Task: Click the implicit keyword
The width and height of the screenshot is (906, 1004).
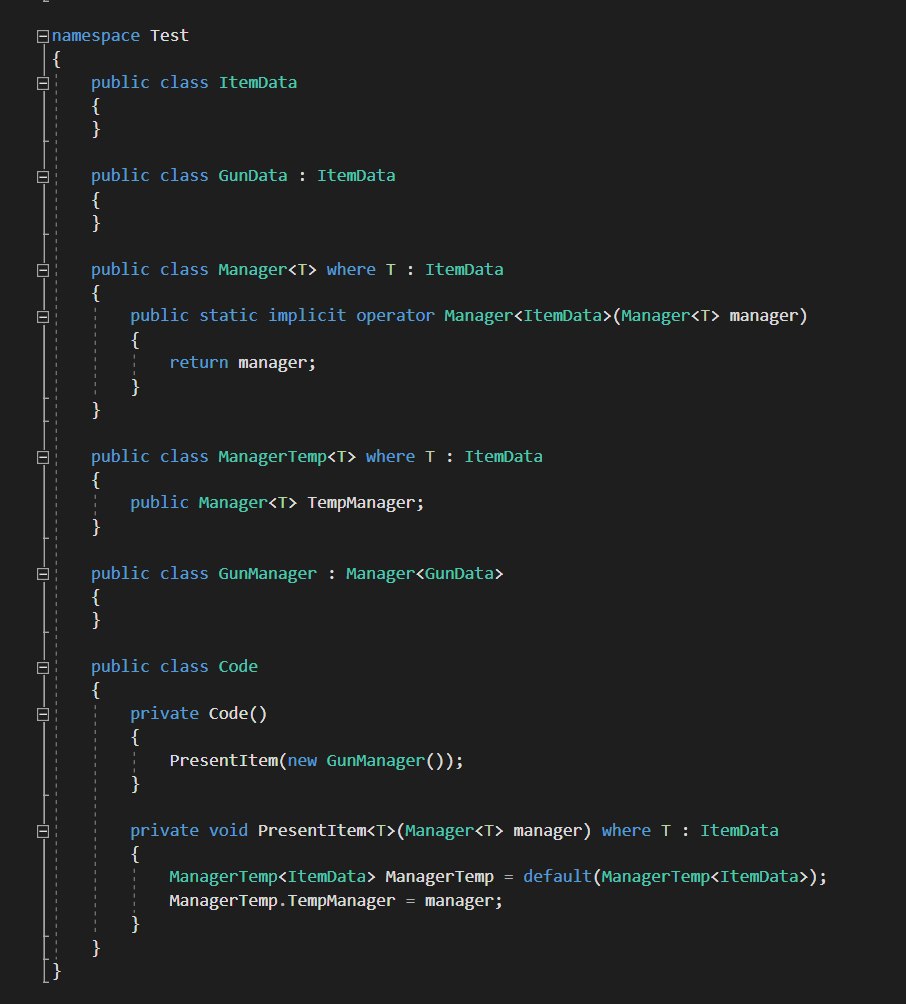Action: (307, 316)
